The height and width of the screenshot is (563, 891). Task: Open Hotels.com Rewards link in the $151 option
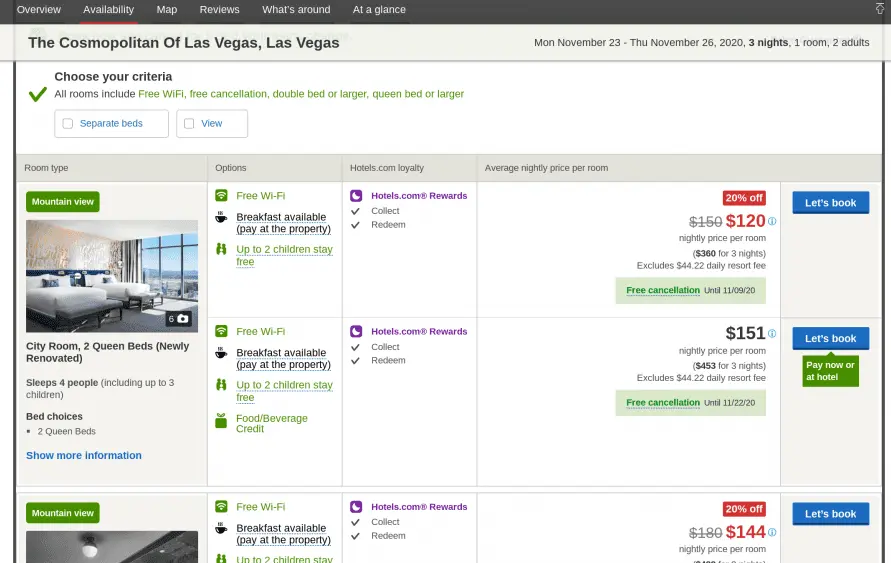tap(419, 331)
